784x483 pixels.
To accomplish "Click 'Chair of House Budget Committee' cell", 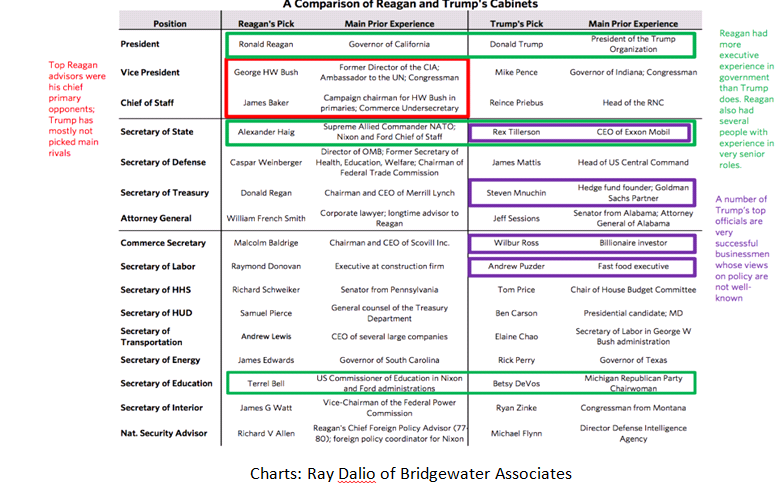I will [x=633, y=290].
